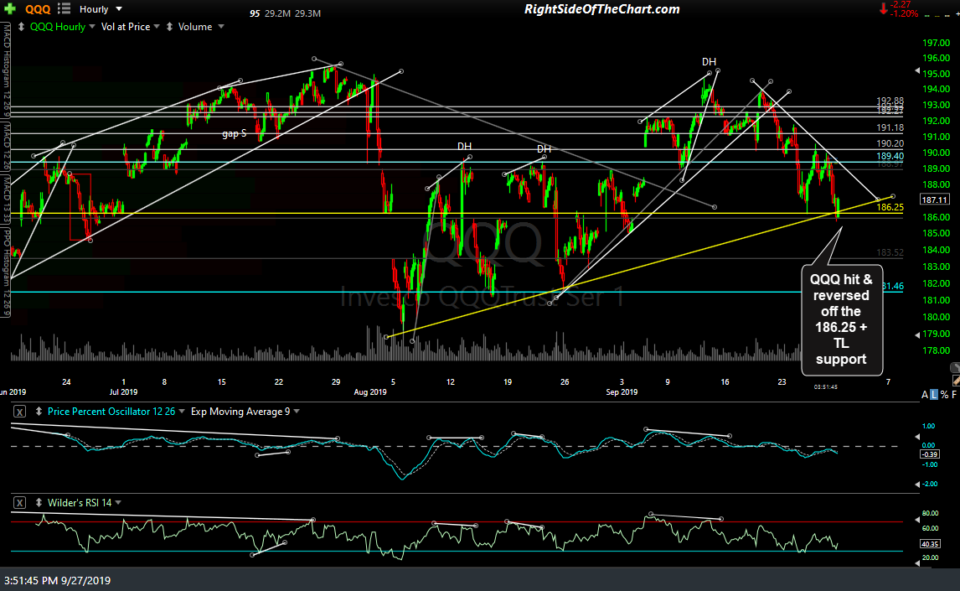This screenshot has height=591, width=960.
Task: Click the X icon on the Wilder's RSI panel
Action: pyautogui.click(x=20, y=503)
